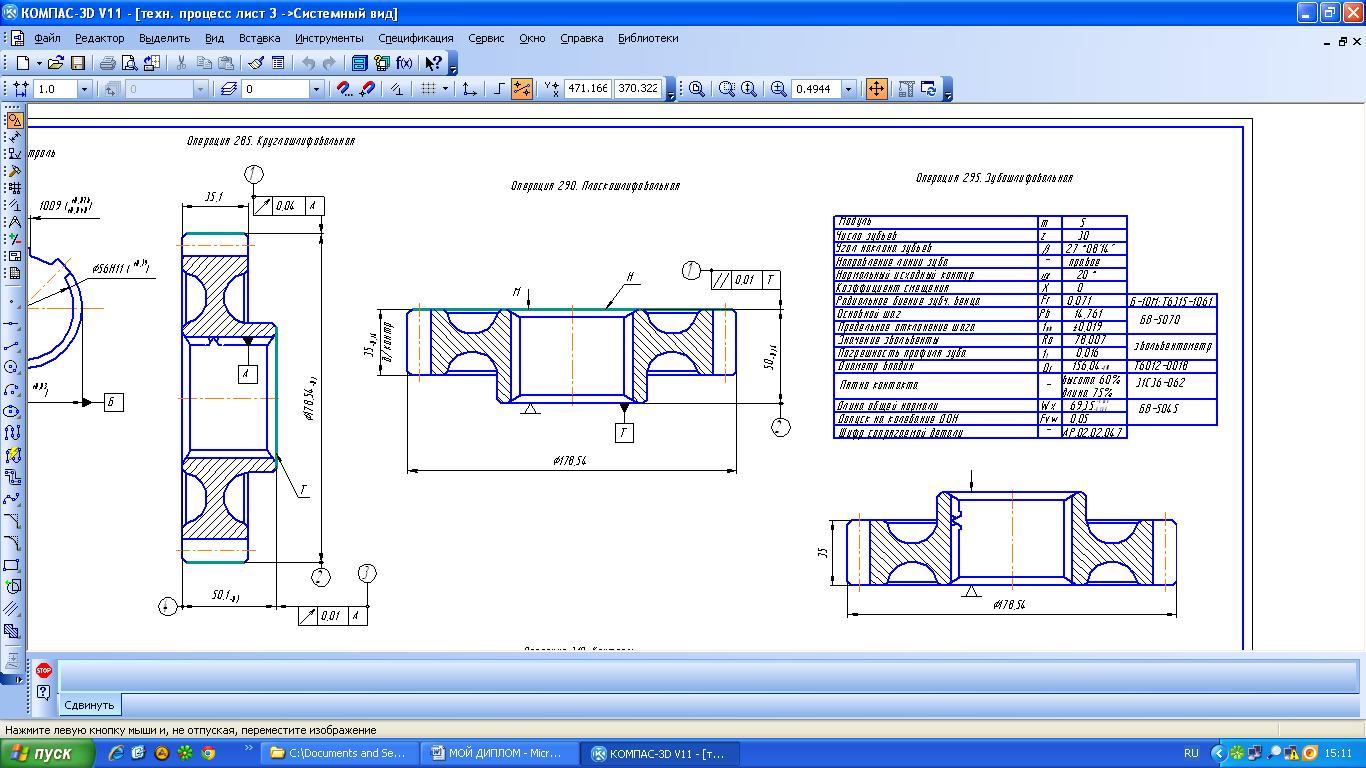Click the text 'Операция 290. Плоскошлифовальная'
This screenshot has width=1366, height=768.
(595, 186)
